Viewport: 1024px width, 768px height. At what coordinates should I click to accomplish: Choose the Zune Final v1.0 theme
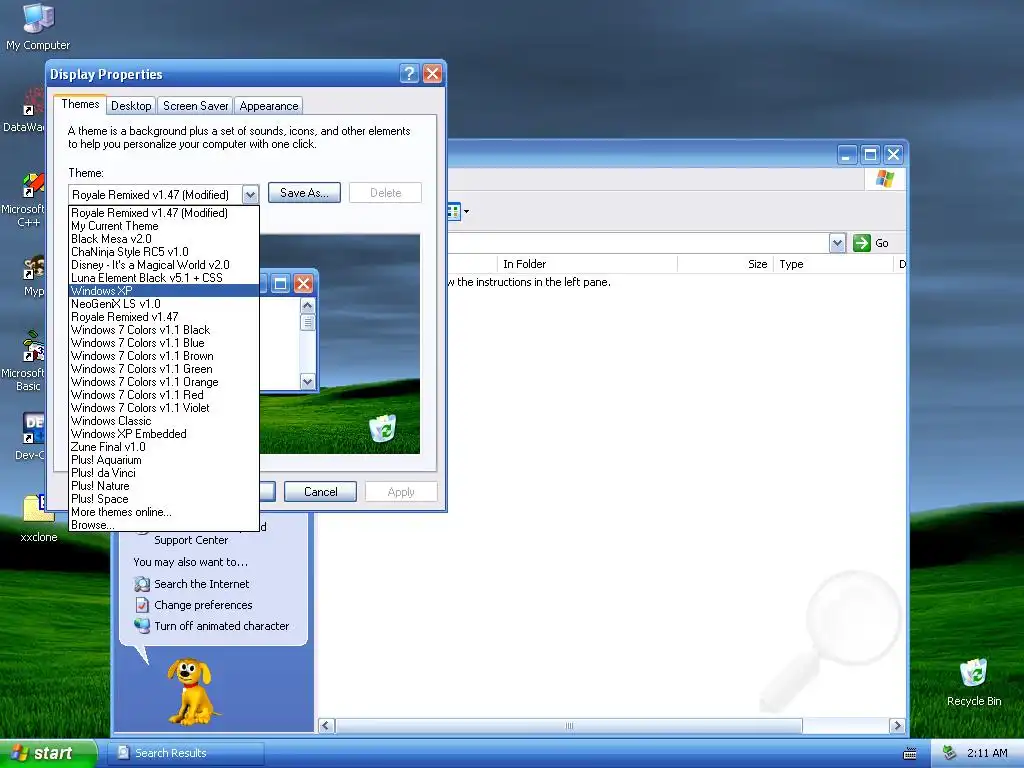163,447
